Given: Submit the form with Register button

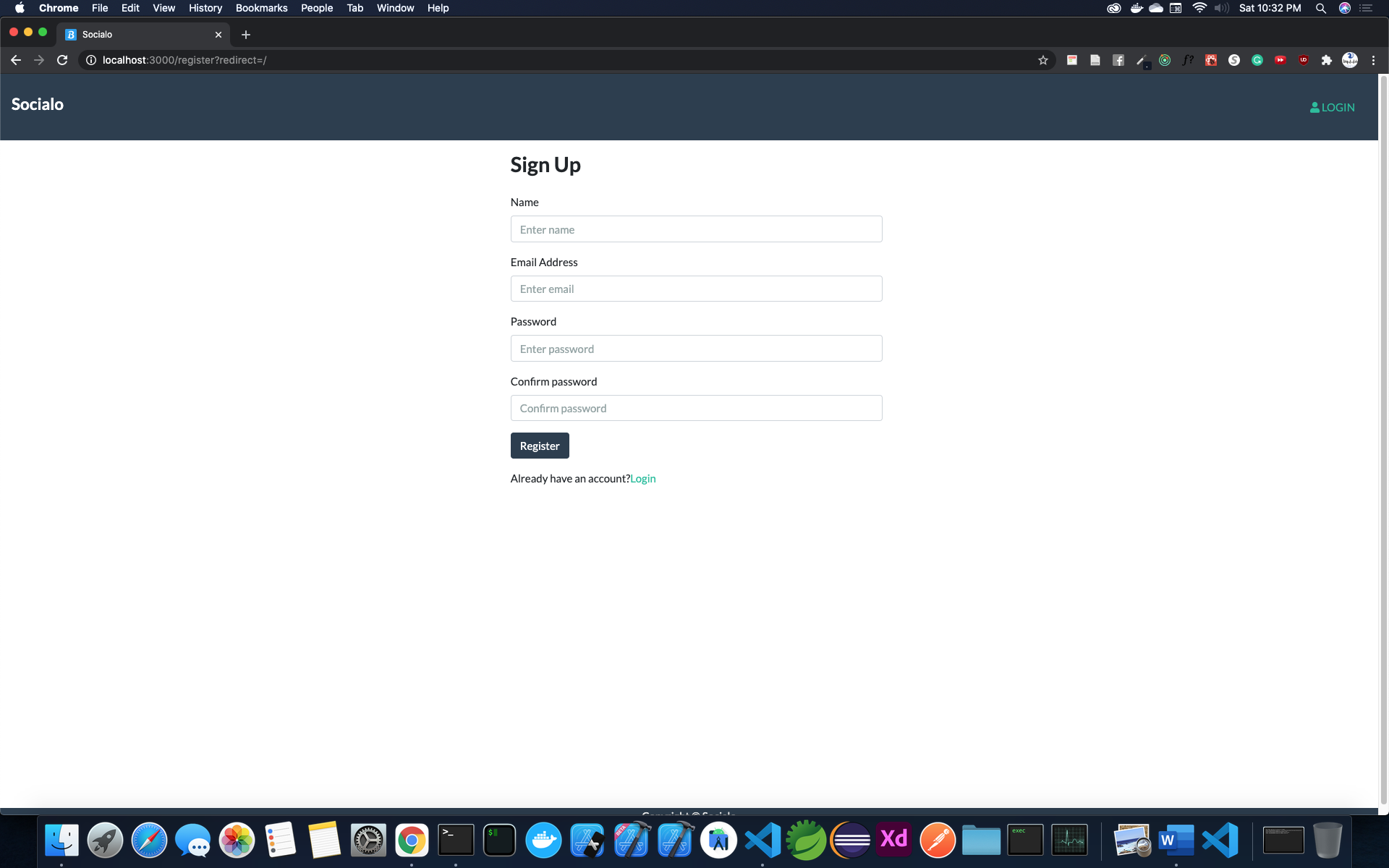Looking at the screenshot, I should [x=540, y=446].
